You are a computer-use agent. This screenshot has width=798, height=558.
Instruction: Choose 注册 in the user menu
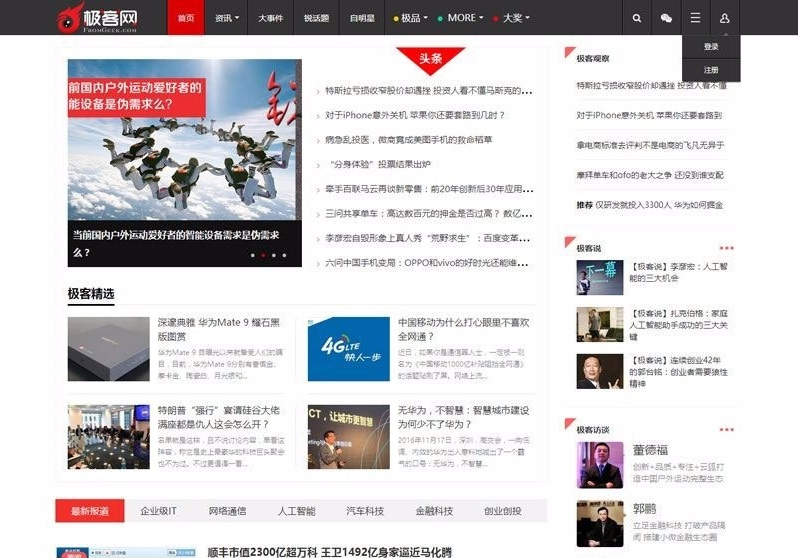click(x=711, y=70)
